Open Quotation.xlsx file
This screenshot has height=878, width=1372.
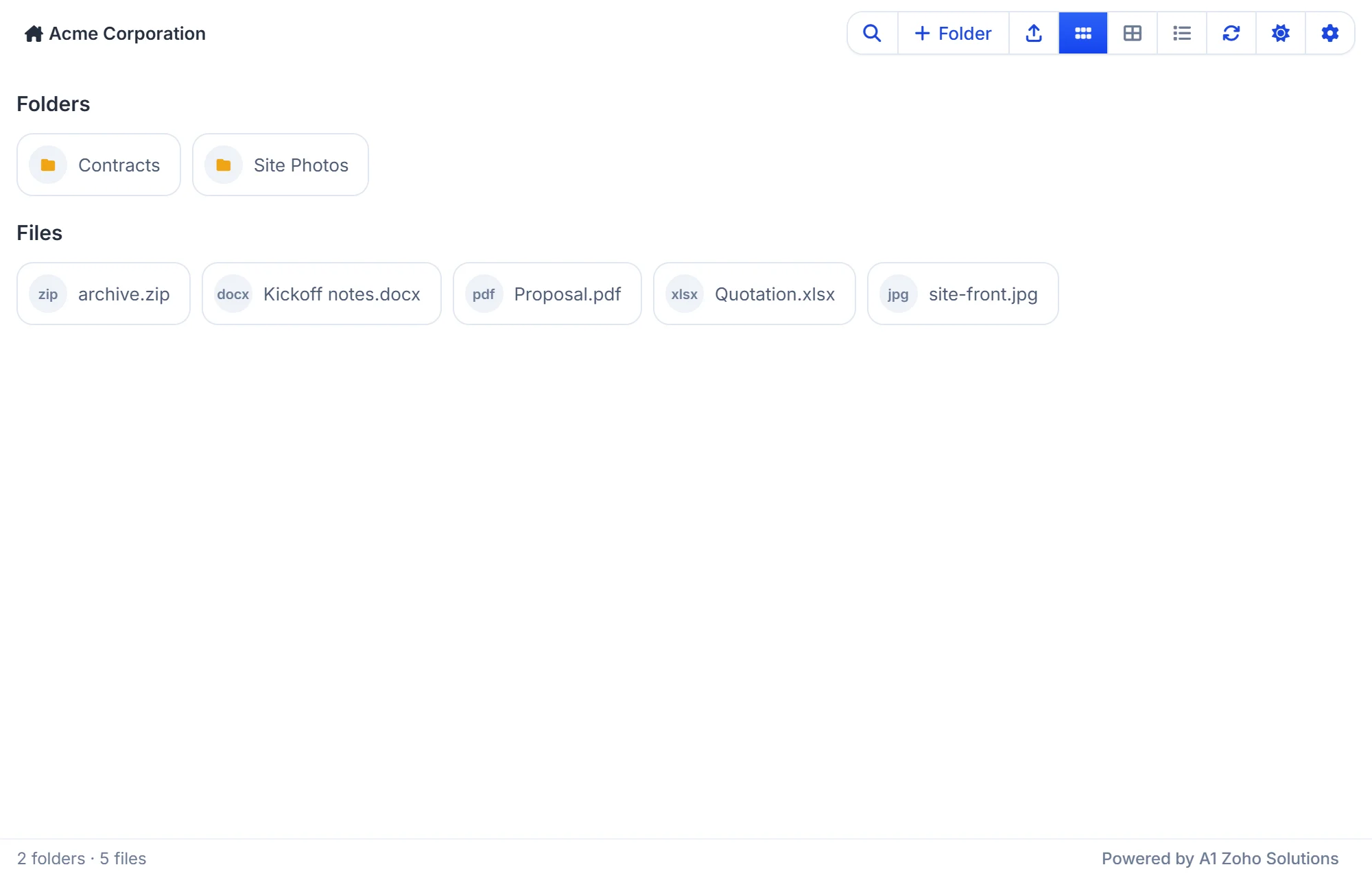755,294
